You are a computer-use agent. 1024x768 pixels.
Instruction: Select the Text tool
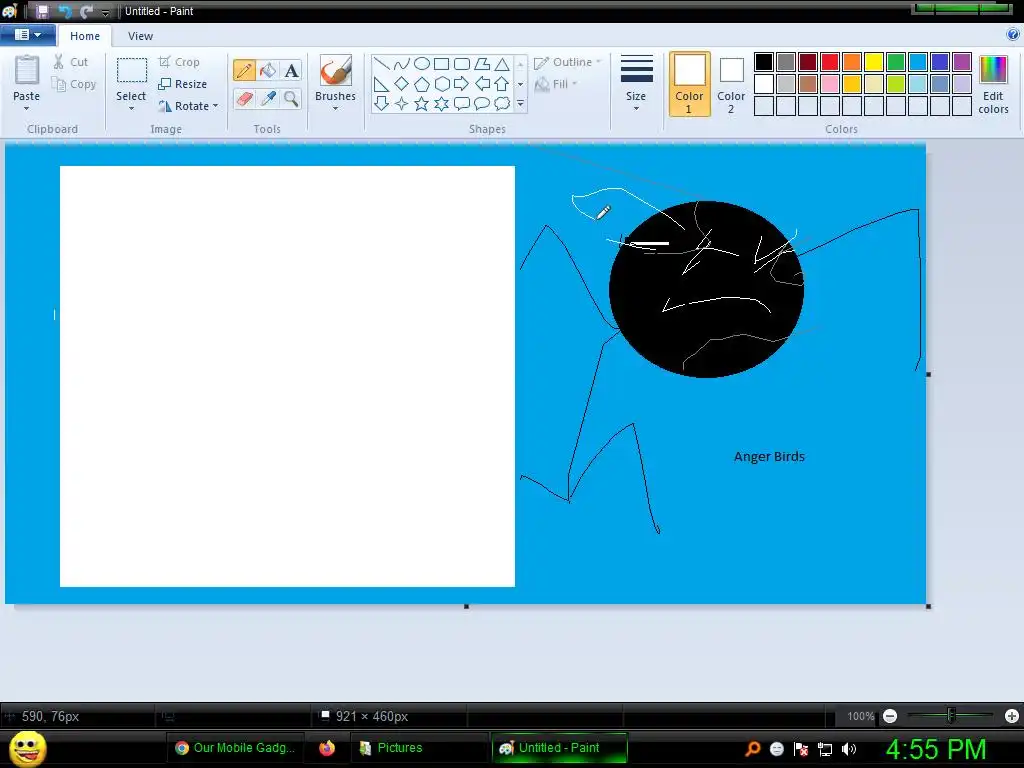tap(291, 71)
